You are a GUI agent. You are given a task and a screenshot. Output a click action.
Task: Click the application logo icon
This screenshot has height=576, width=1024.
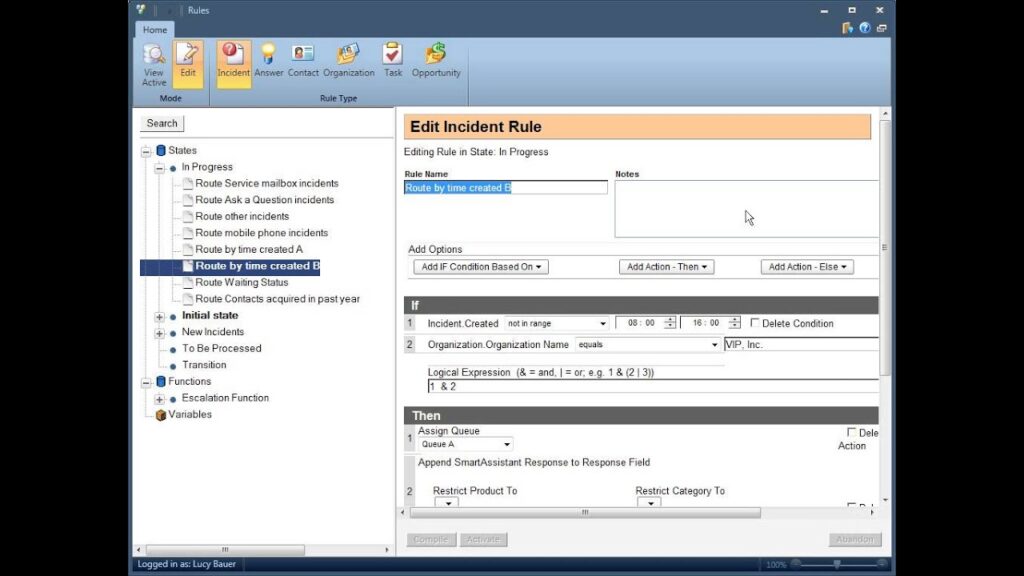(141, 10)
